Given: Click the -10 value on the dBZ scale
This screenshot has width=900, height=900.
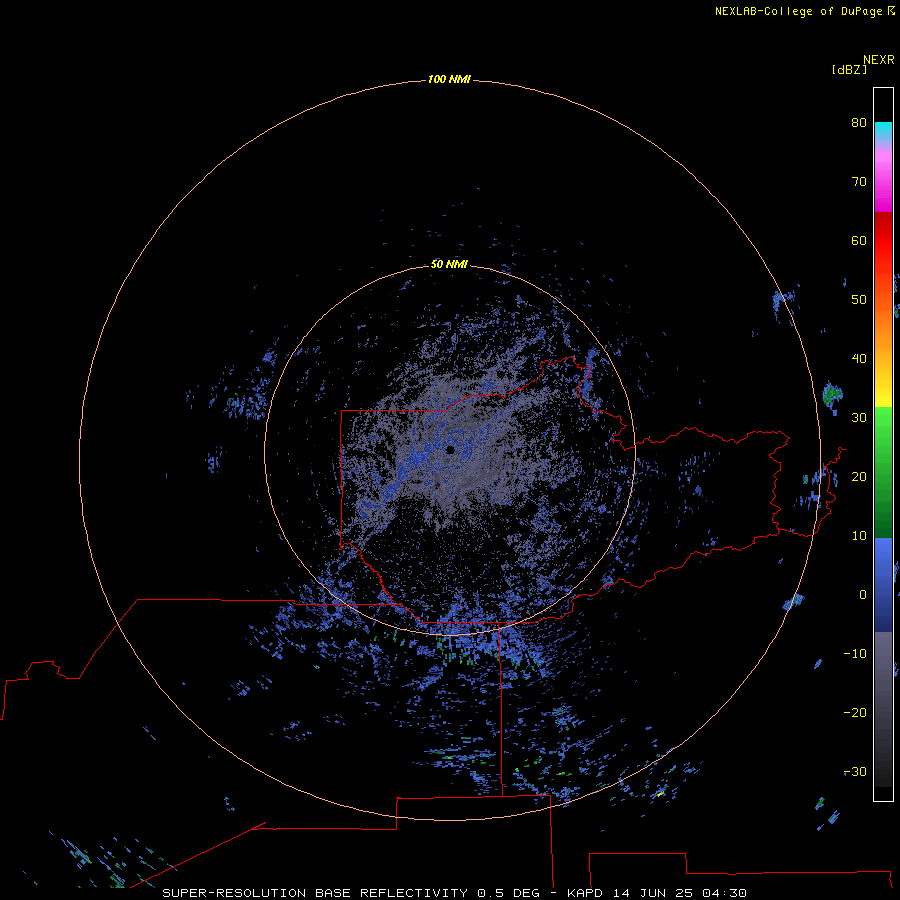Looking at the screenshot, I should click(x=855, y=654).
